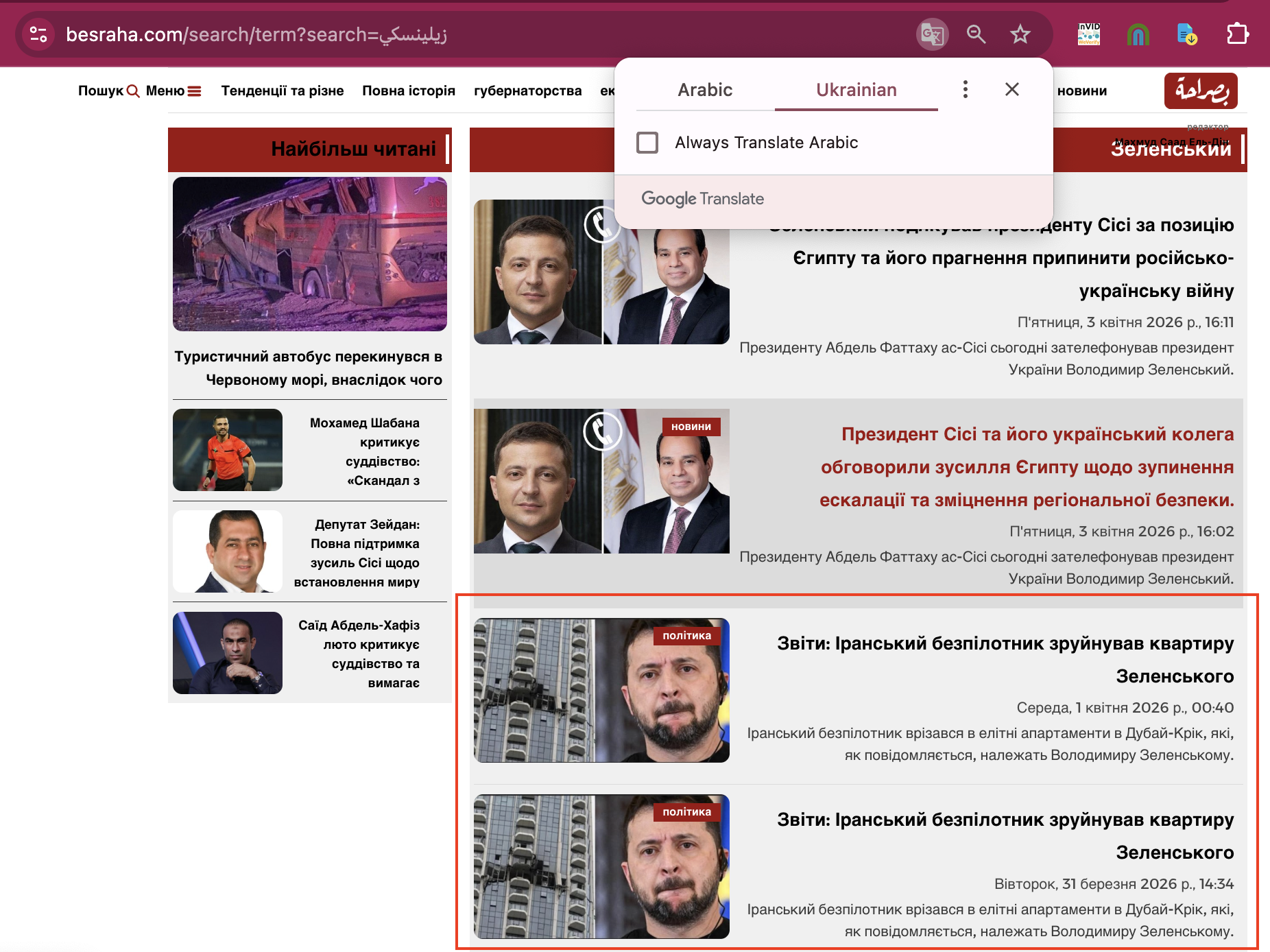Open the Повна історія navigation link
This screenshot has width=1270, height=952.
[x=409, y=91]
